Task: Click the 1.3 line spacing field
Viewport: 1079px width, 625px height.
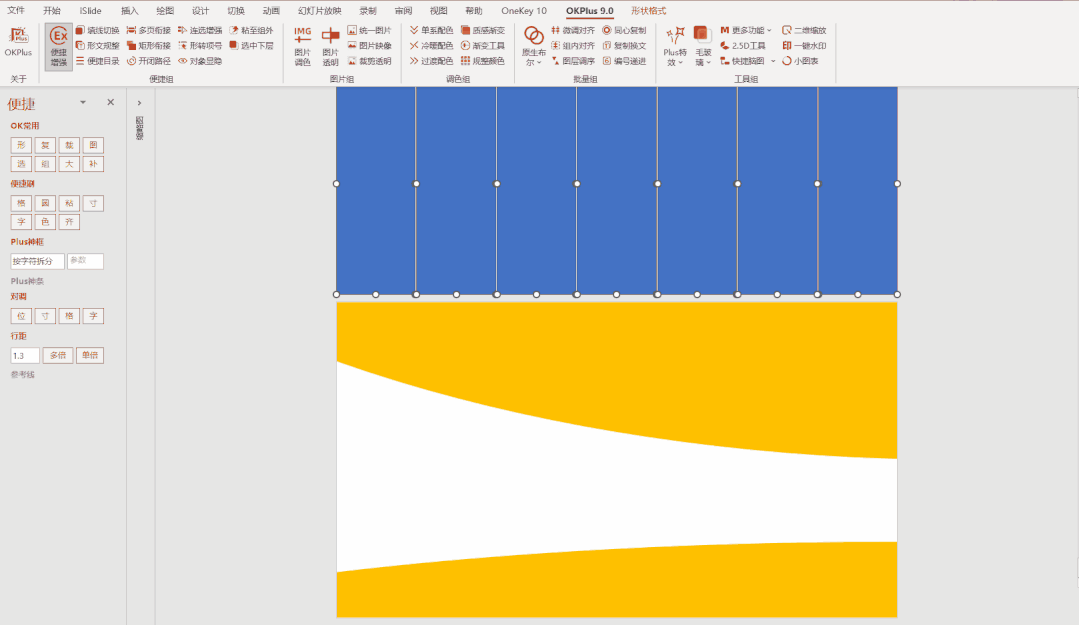Action: coord(25,355)
